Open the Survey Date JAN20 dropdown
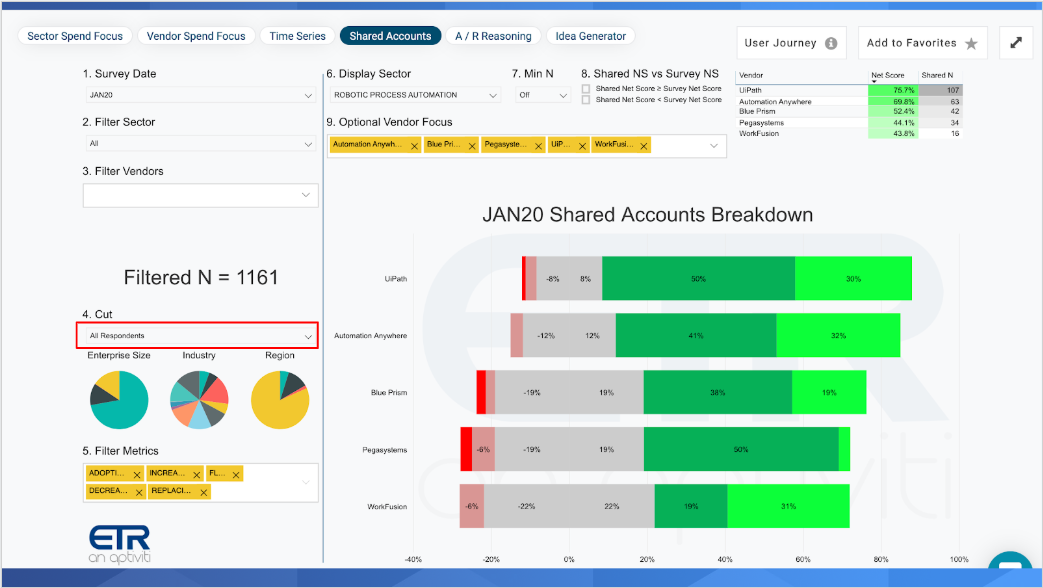Screen dimensions: 1043x588 pyautogui.click(x=200, y=95)
